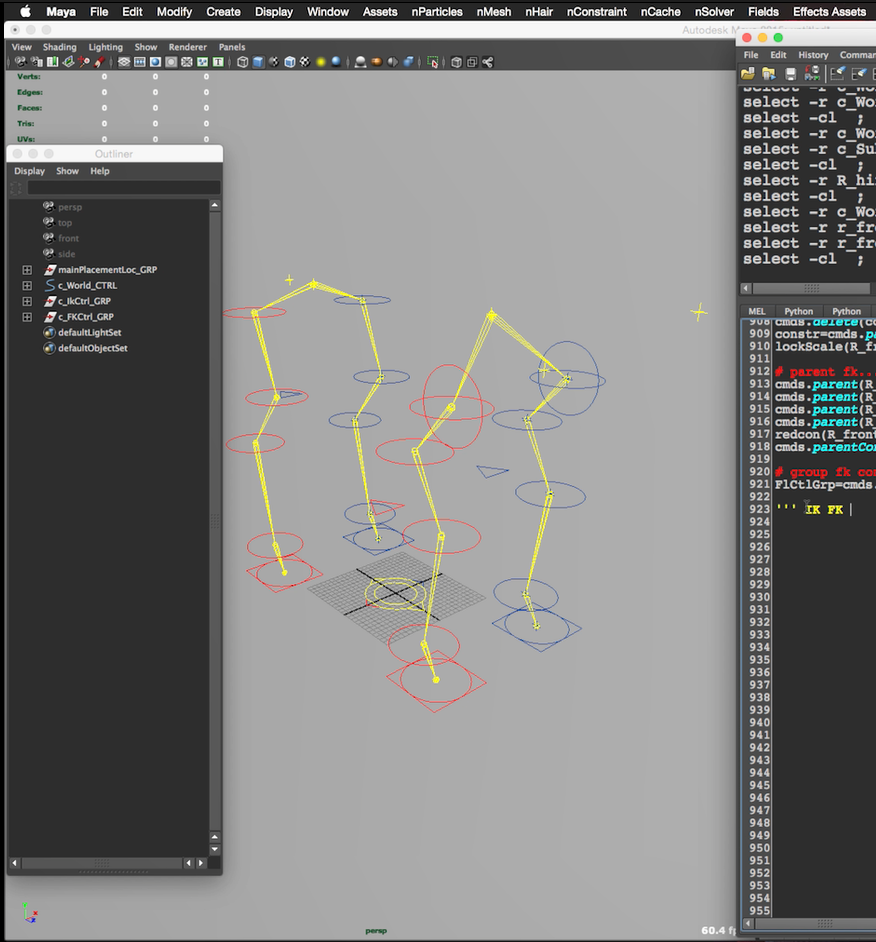The width and height of the screenshot is (876, 942).
Task: Open the viewport Shading menu
Action: pyautogui.click(x=59, y=47)
